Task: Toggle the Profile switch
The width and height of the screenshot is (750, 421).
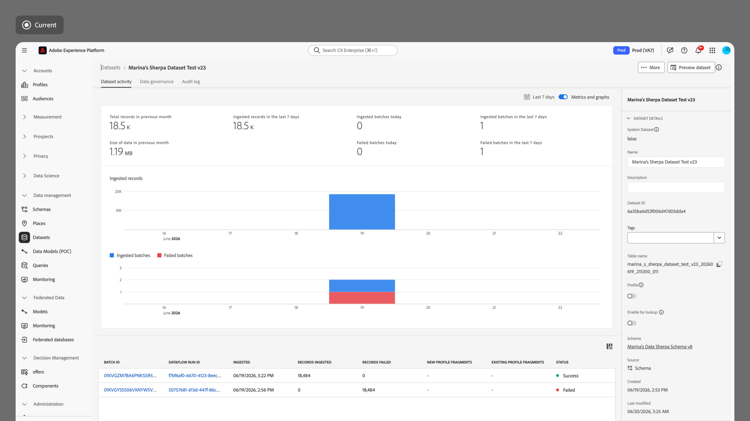Action: coord(631,296)
